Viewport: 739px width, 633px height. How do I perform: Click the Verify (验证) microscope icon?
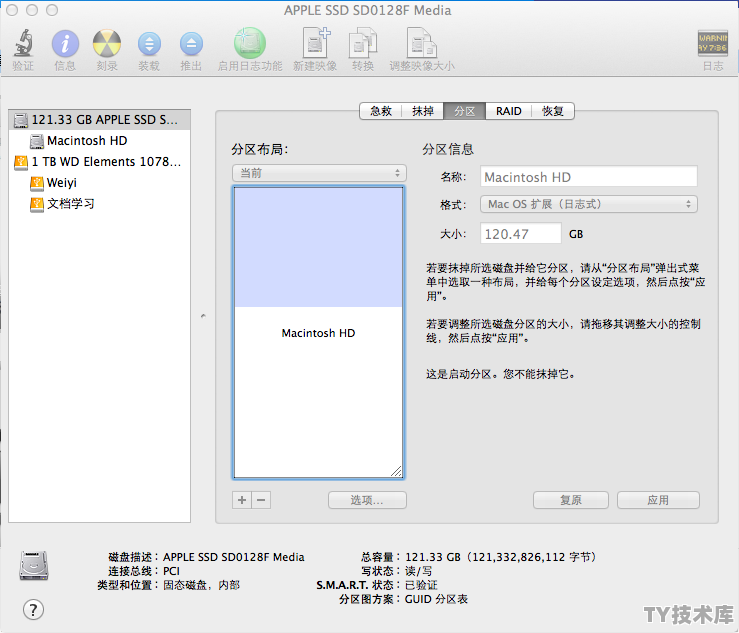(x=23, y=43)
